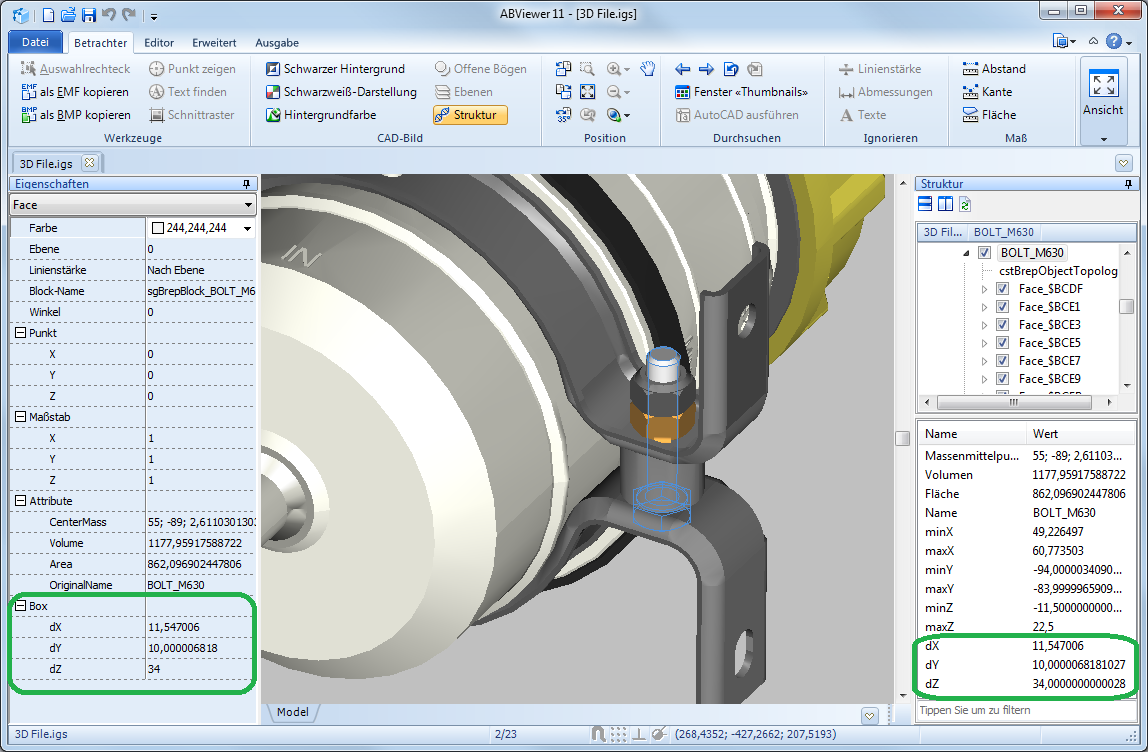
Task: Toggle Schwarzweiß-Darstellung mode
Action: (x=273, y=92)
